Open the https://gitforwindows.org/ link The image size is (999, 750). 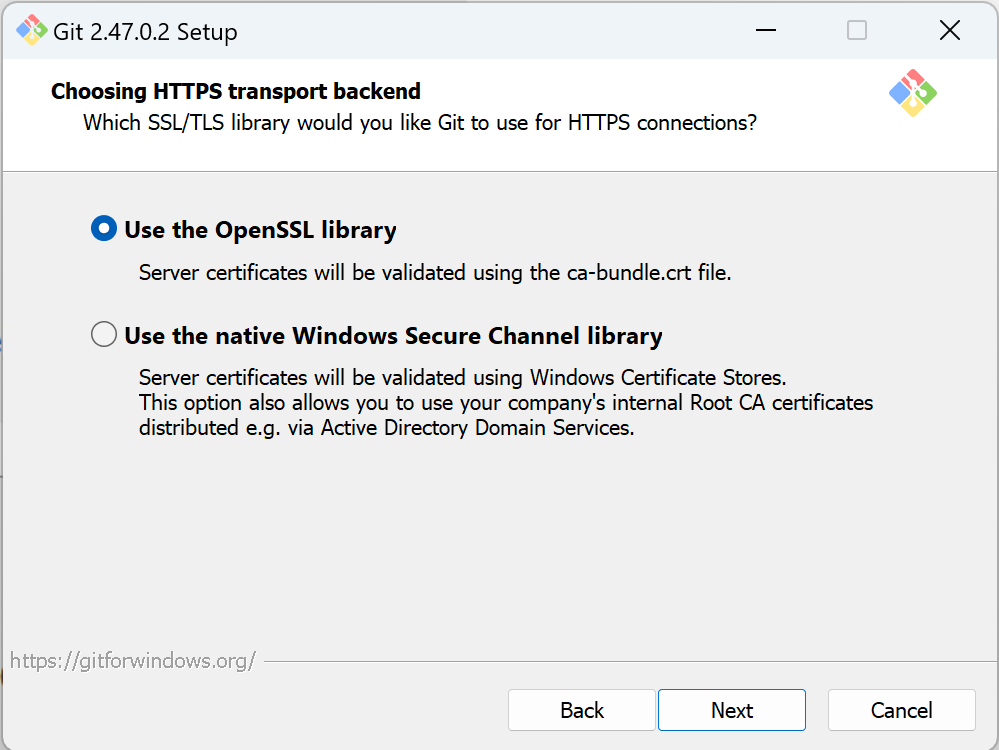point(133,661)
